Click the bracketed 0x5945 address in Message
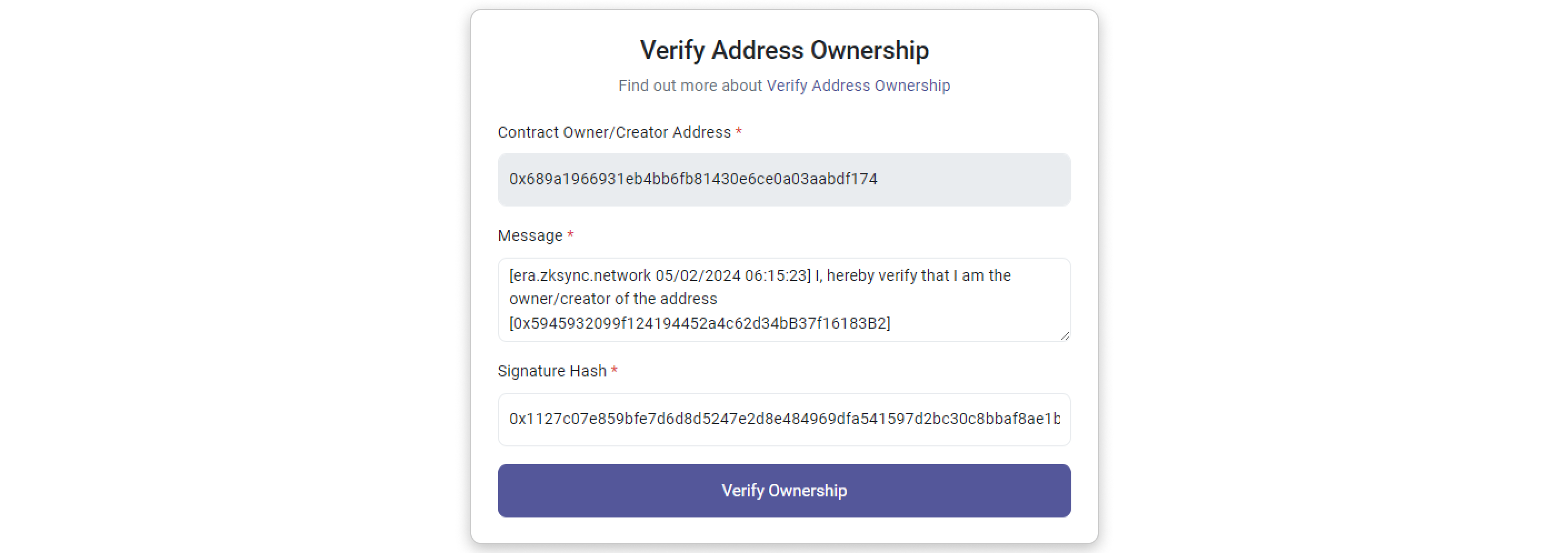Viewport: 1568px width, 553px height. [700, 323]
